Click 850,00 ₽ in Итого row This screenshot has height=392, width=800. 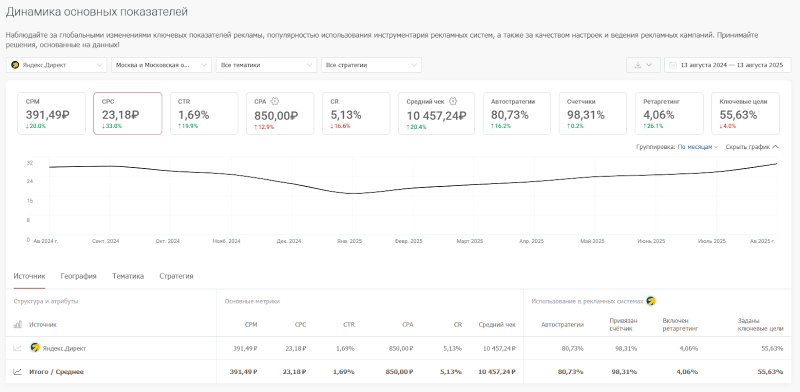pyautogui.click(x=398, y=372)
